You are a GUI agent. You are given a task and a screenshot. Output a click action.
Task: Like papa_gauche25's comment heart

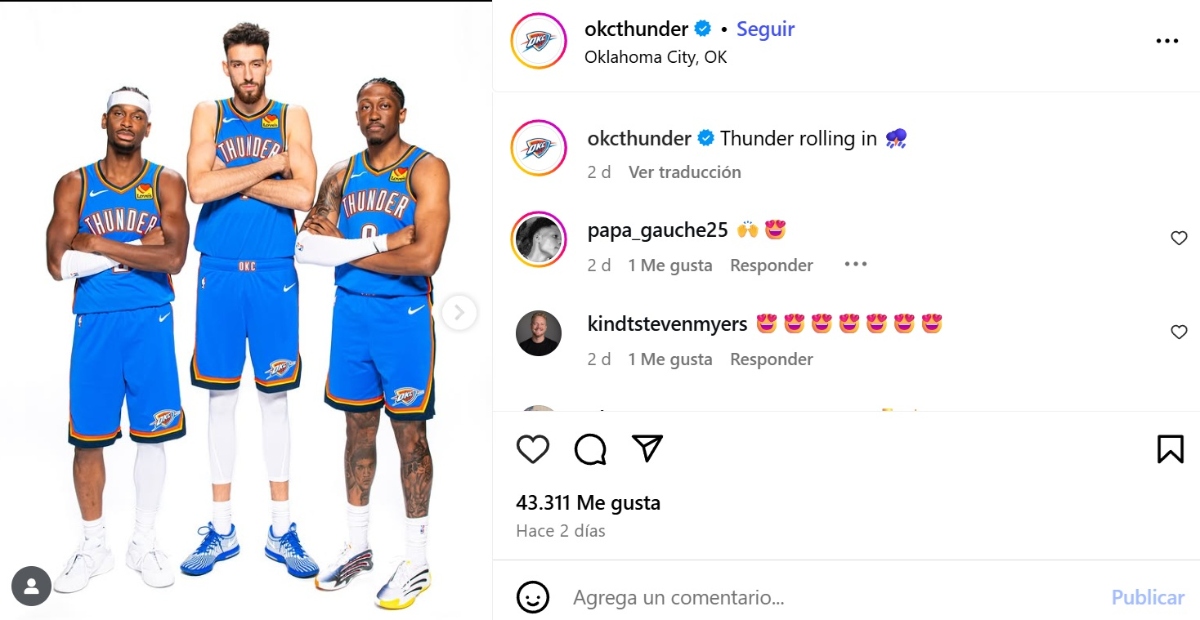click(1179, 238)
